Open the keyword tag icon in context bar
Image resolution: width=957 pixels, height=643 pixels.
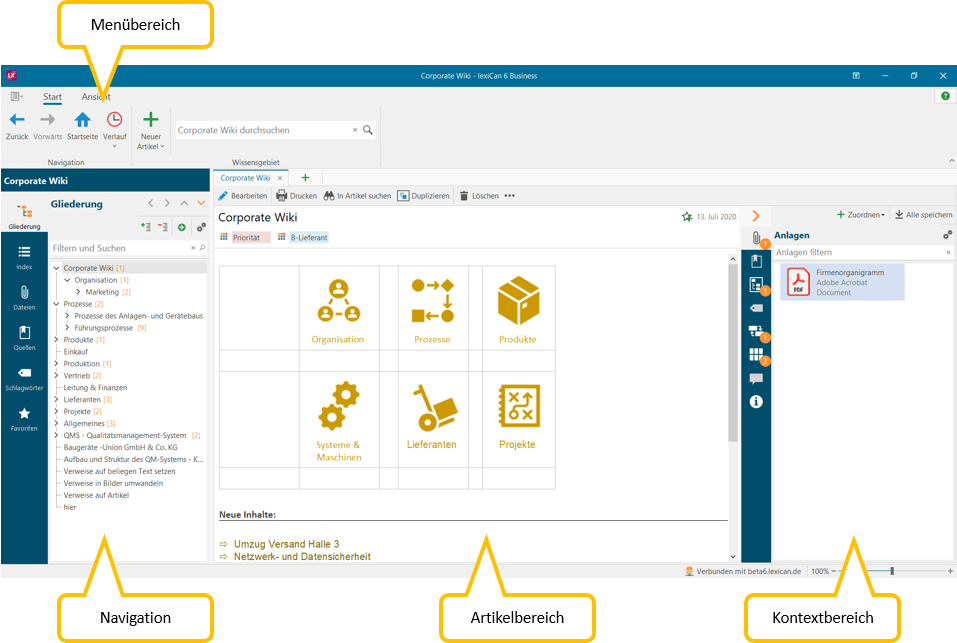click(x=756, y=308)
